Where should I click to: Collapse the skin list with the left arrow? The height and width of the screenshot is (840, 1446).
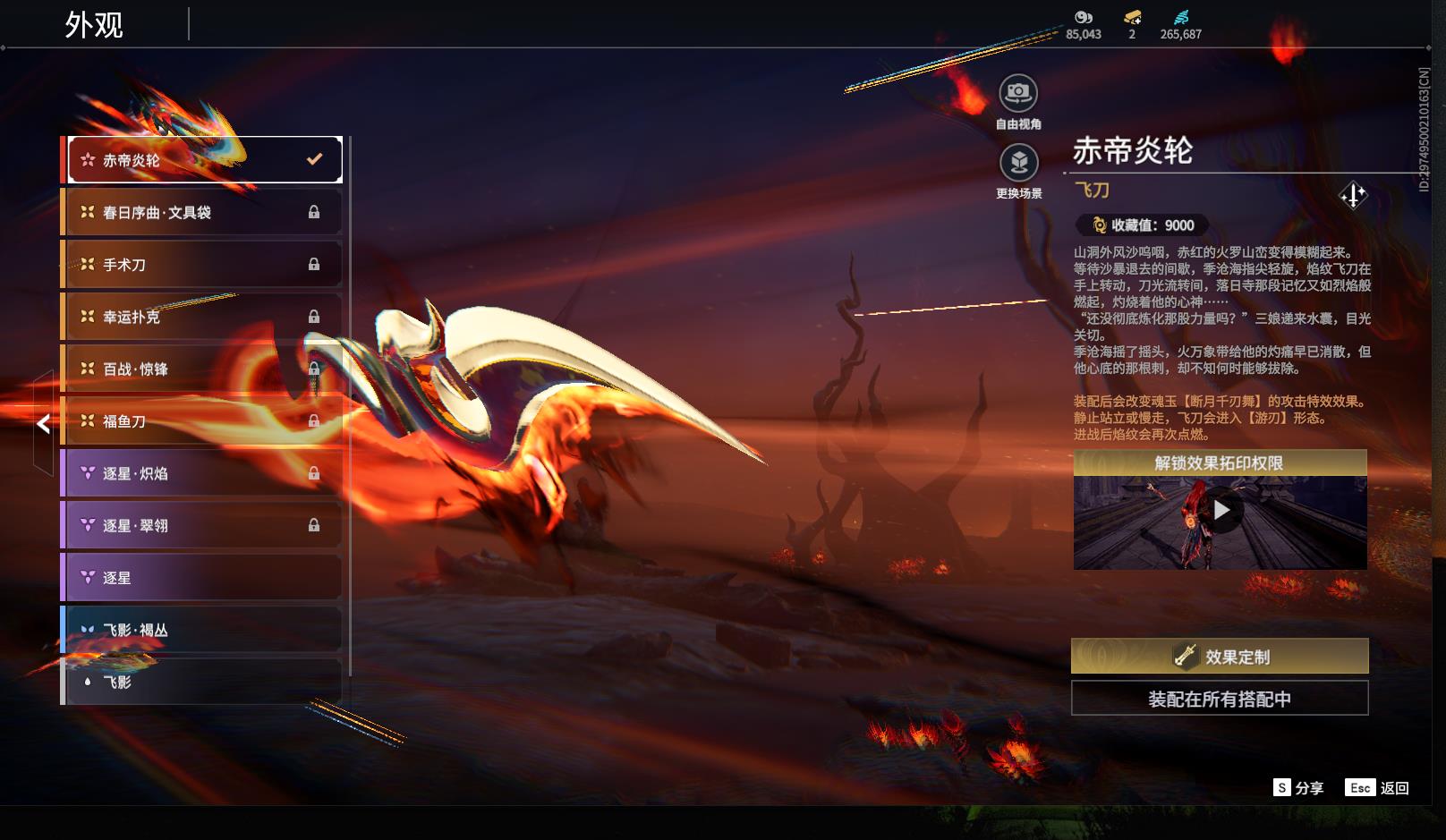pyautogui.click(x=43, y=424)
